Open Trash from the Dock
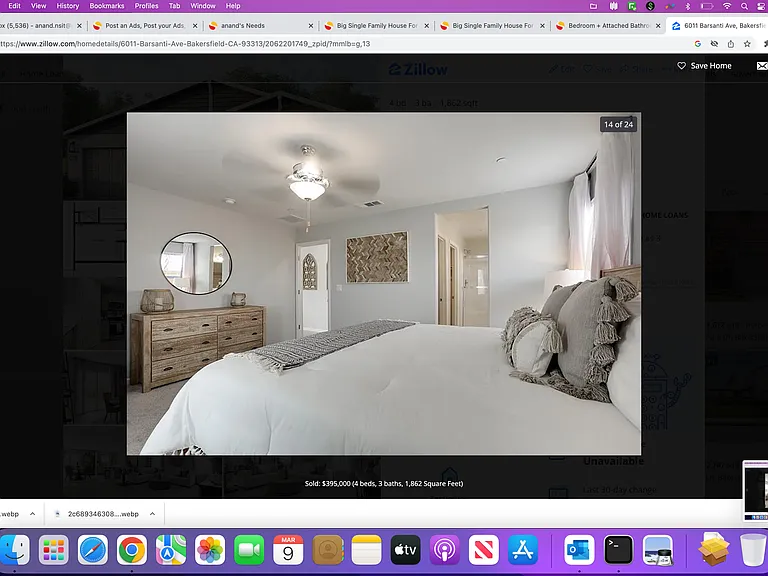 point(753,550)
